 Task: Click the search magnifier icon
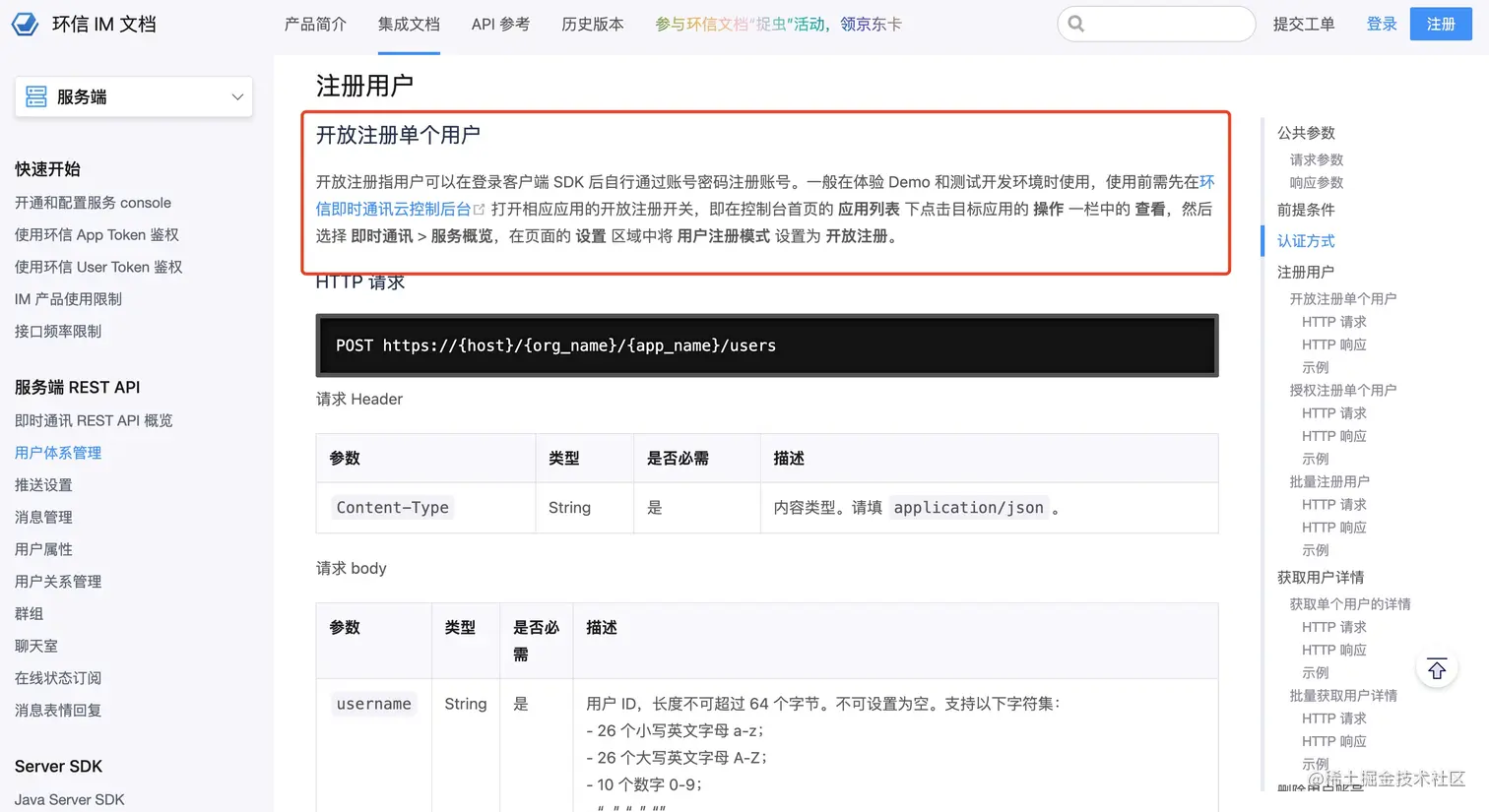pyautogui.click(x=1076, y=24)
